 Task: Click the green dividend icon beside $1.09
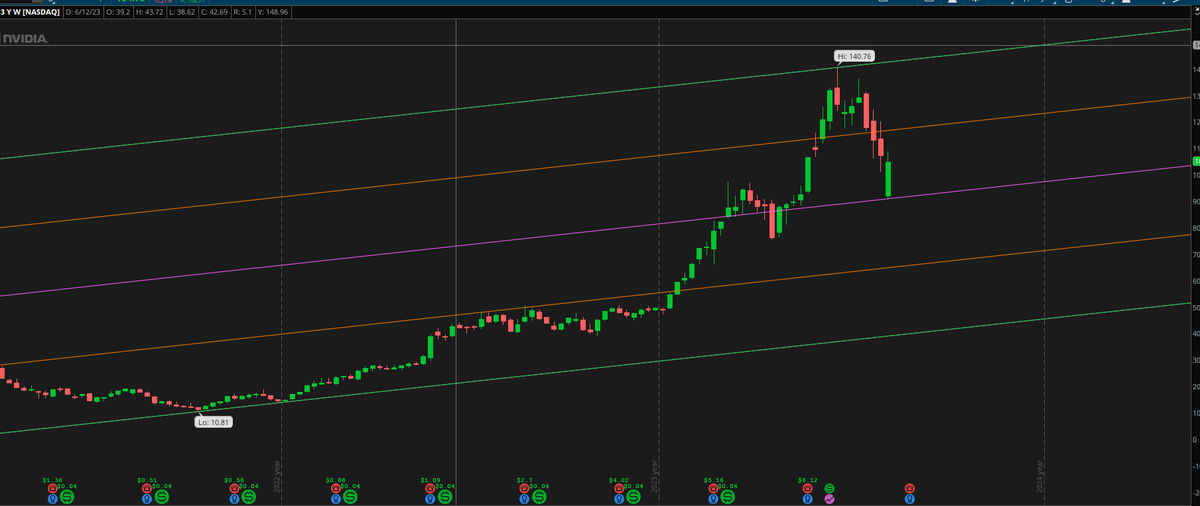pyautogui.click(x=445, y=496)
